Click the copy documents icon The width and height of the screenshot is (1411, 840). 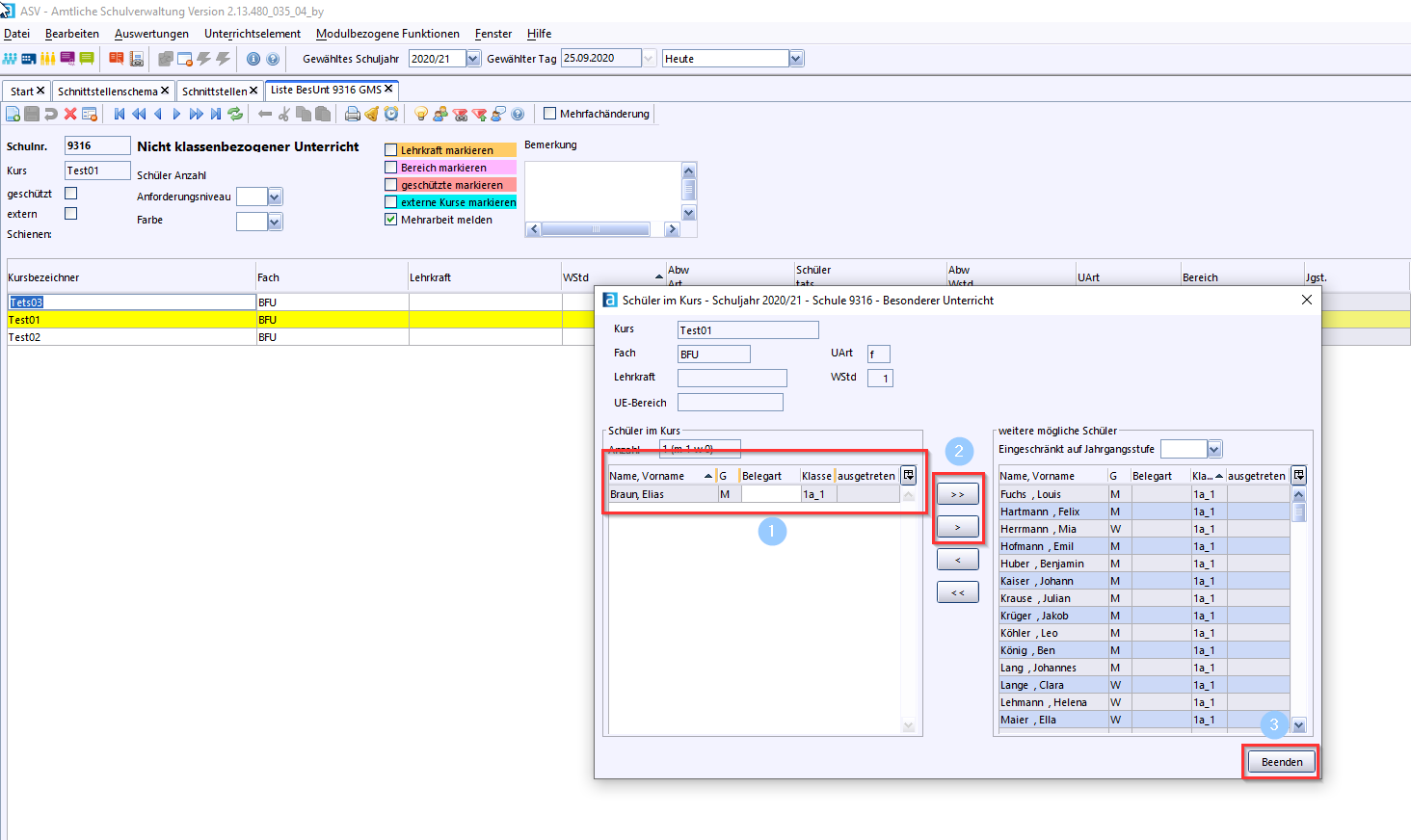point(304,114)
